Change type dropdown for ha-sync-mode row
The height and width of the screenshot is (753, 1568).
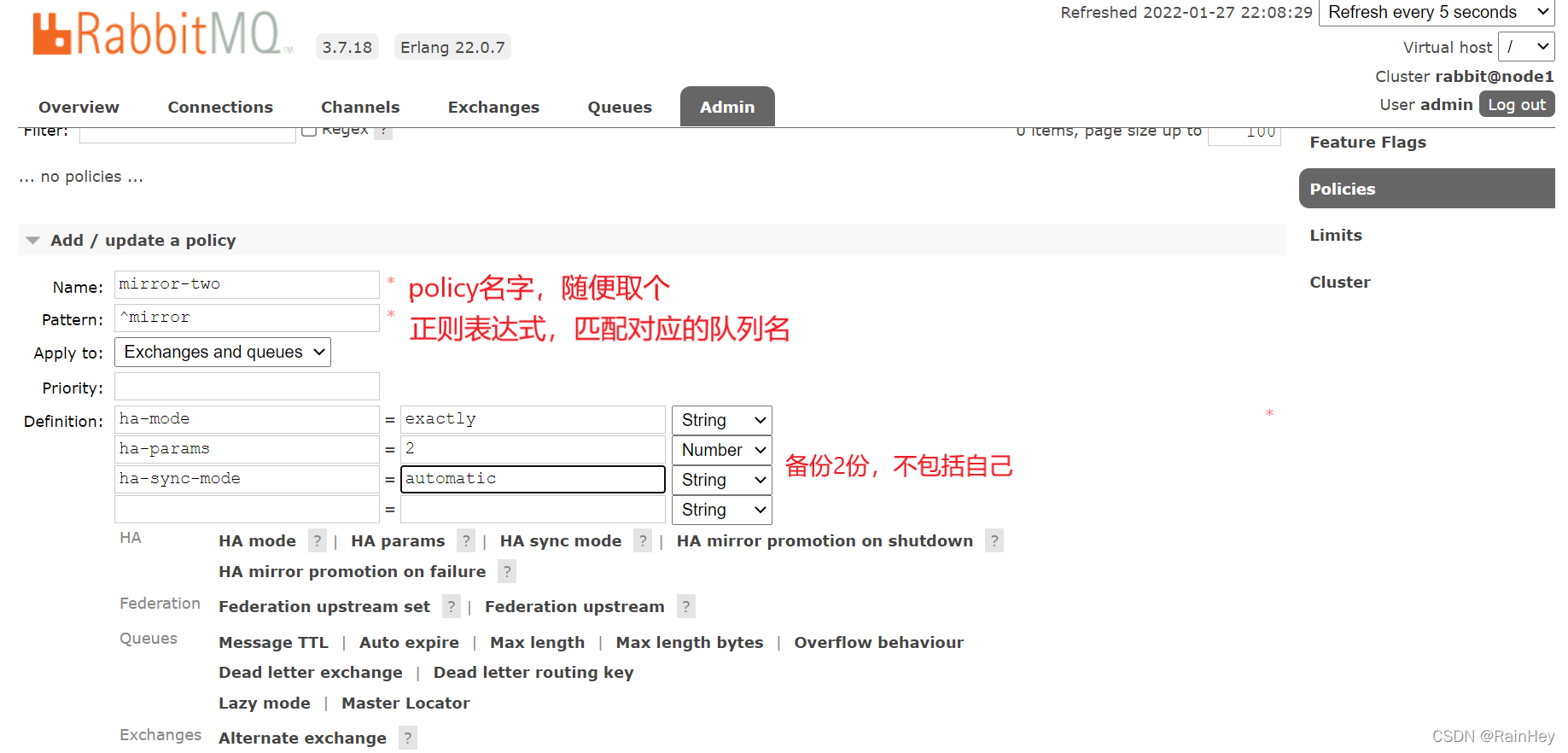[x=721, y=480]
